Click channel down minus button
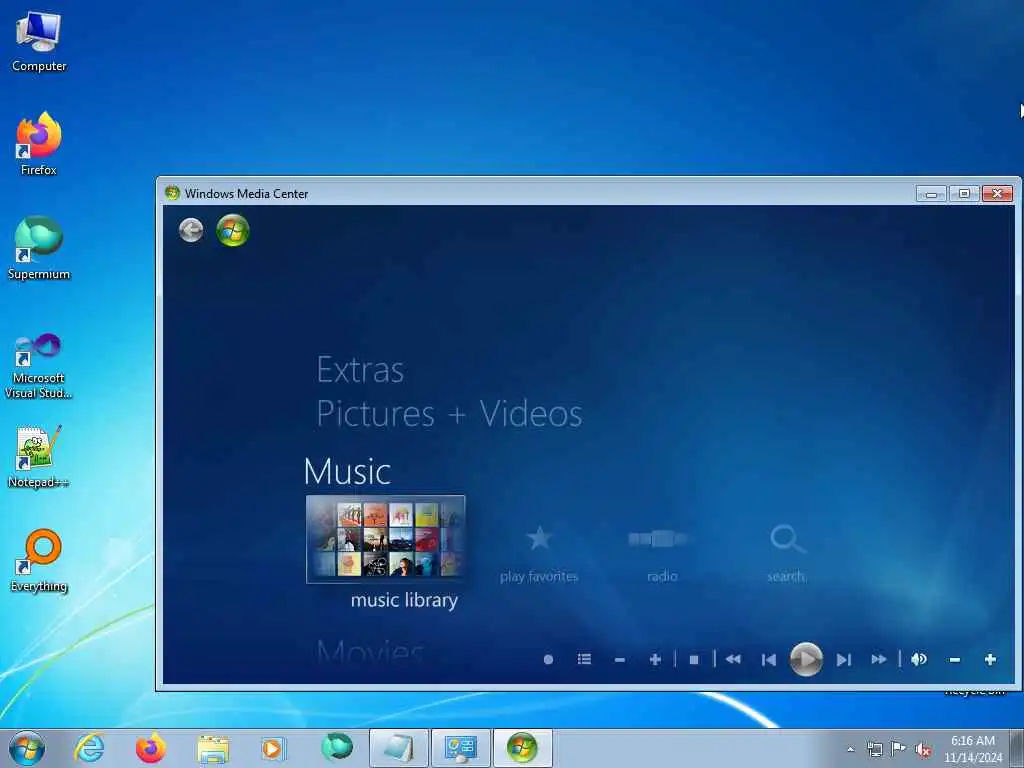The width and height of the screenshot is (1024, 768). pos(620,660)
